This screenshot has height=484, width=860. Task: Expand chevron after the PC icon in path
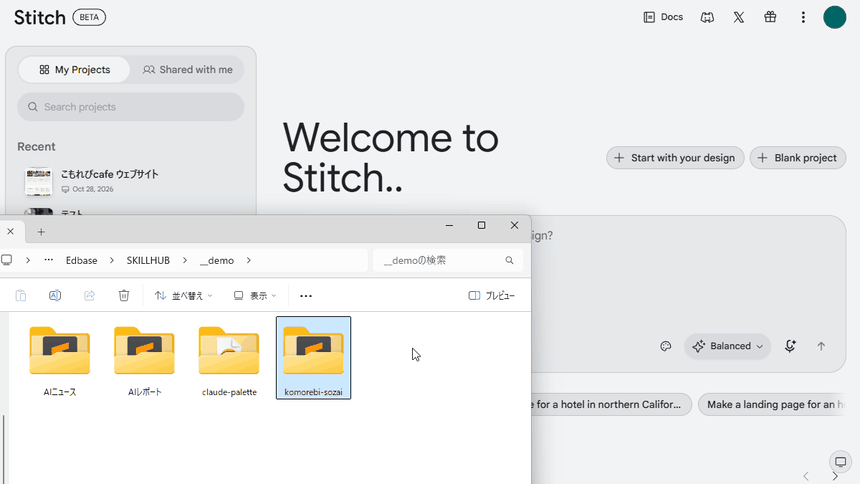tap(28, 260)
